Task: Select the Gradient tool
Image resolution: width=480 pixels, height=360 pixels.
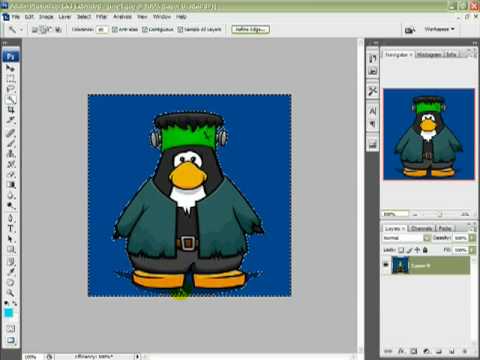Action: coord(10,185)
